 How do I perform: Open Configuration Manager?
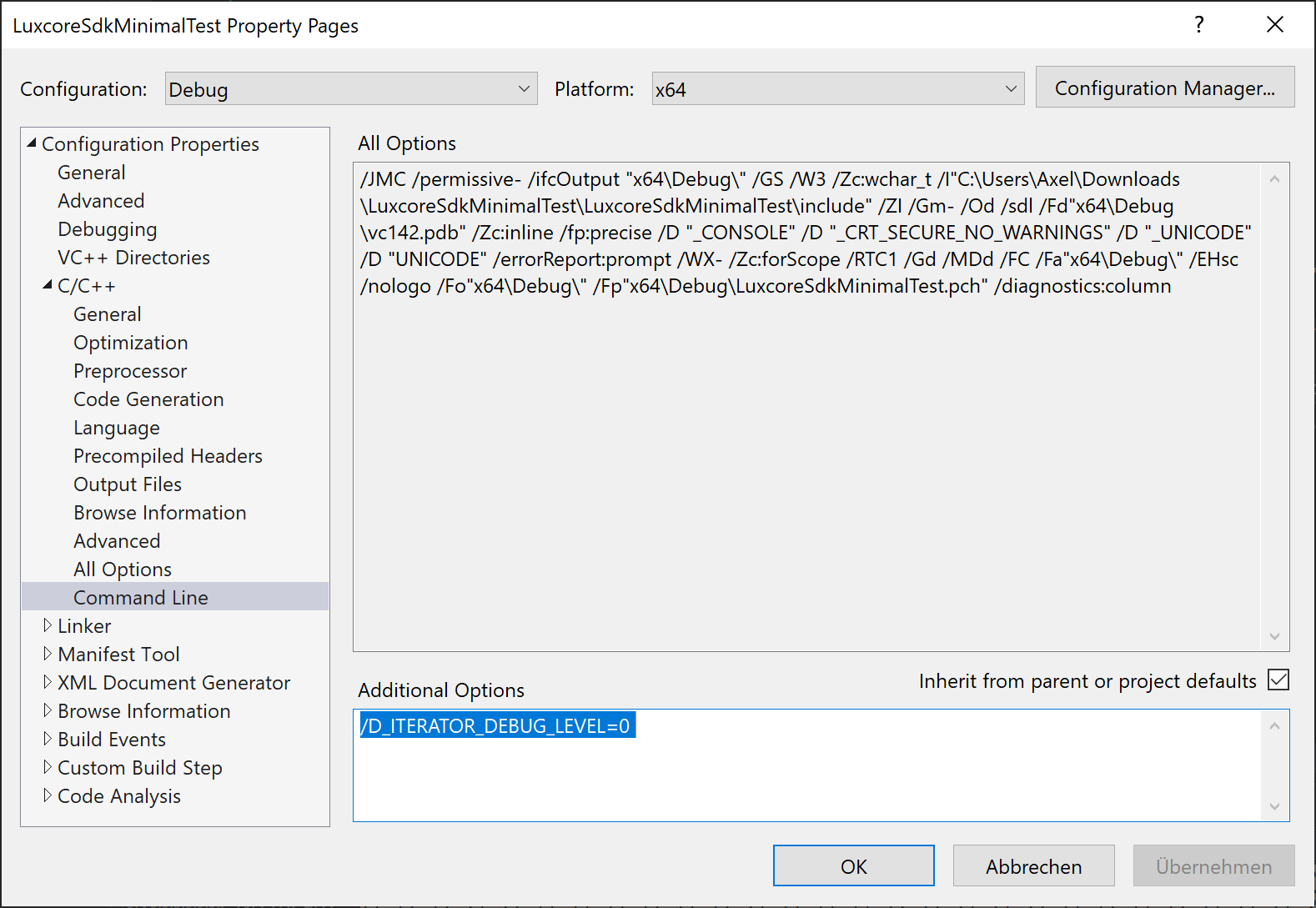click(1164, 88)
